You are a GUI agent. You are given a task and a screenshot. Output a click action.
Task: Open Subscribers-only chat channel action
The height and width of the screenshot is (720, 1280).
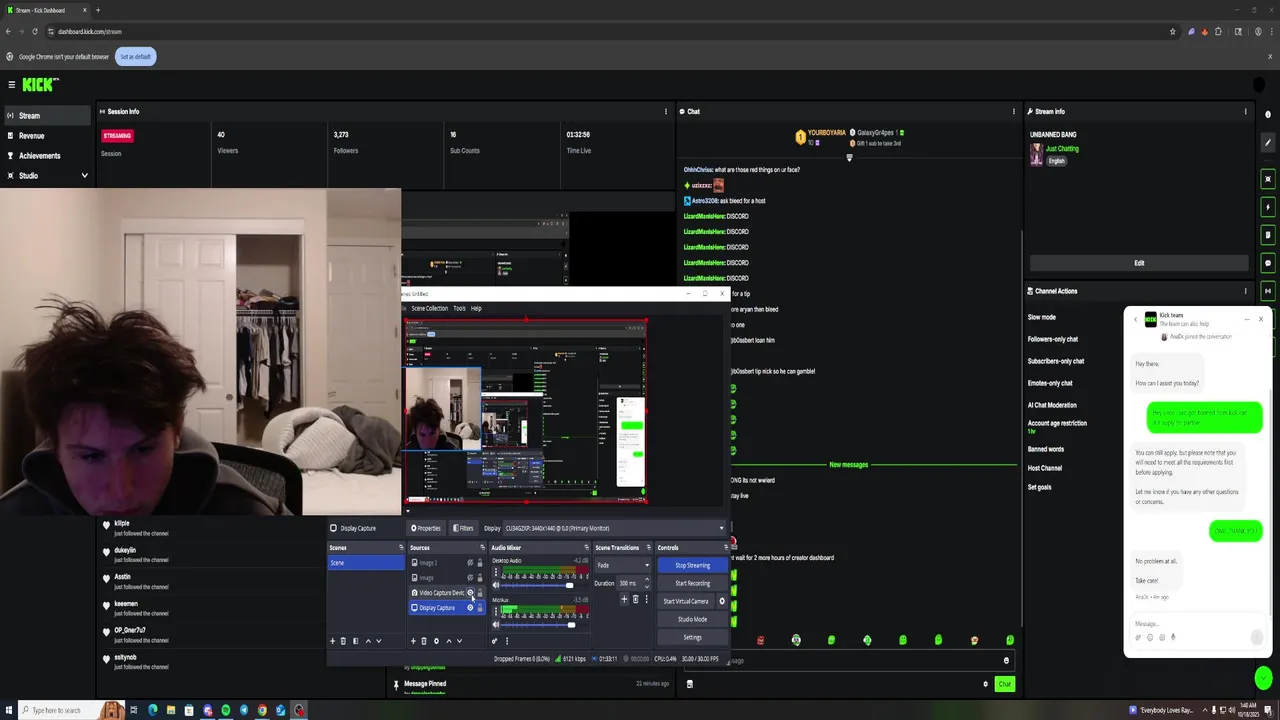click(1056, 361)
